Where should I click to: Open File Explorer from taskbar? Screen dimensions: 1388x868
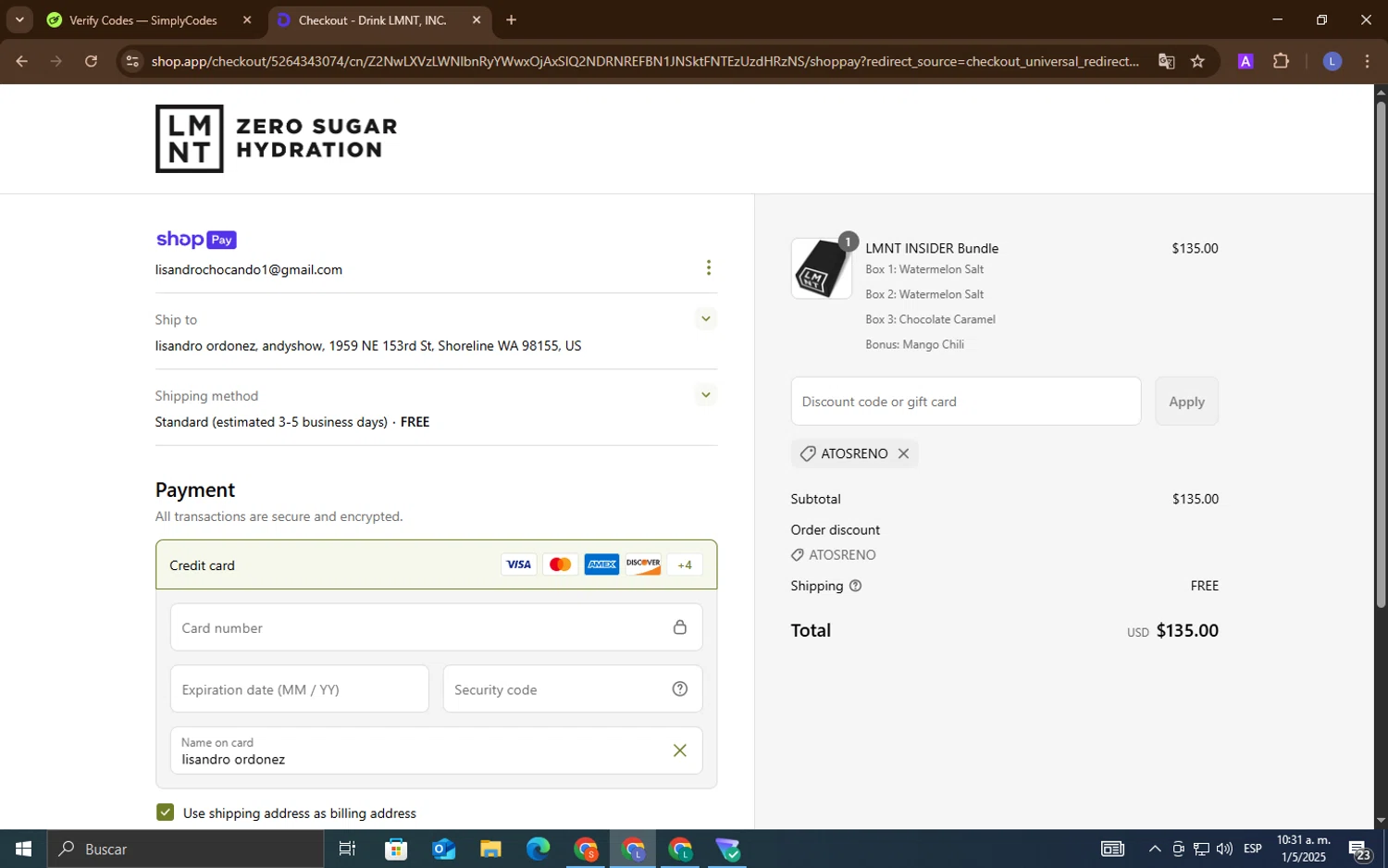pos(490,849)
